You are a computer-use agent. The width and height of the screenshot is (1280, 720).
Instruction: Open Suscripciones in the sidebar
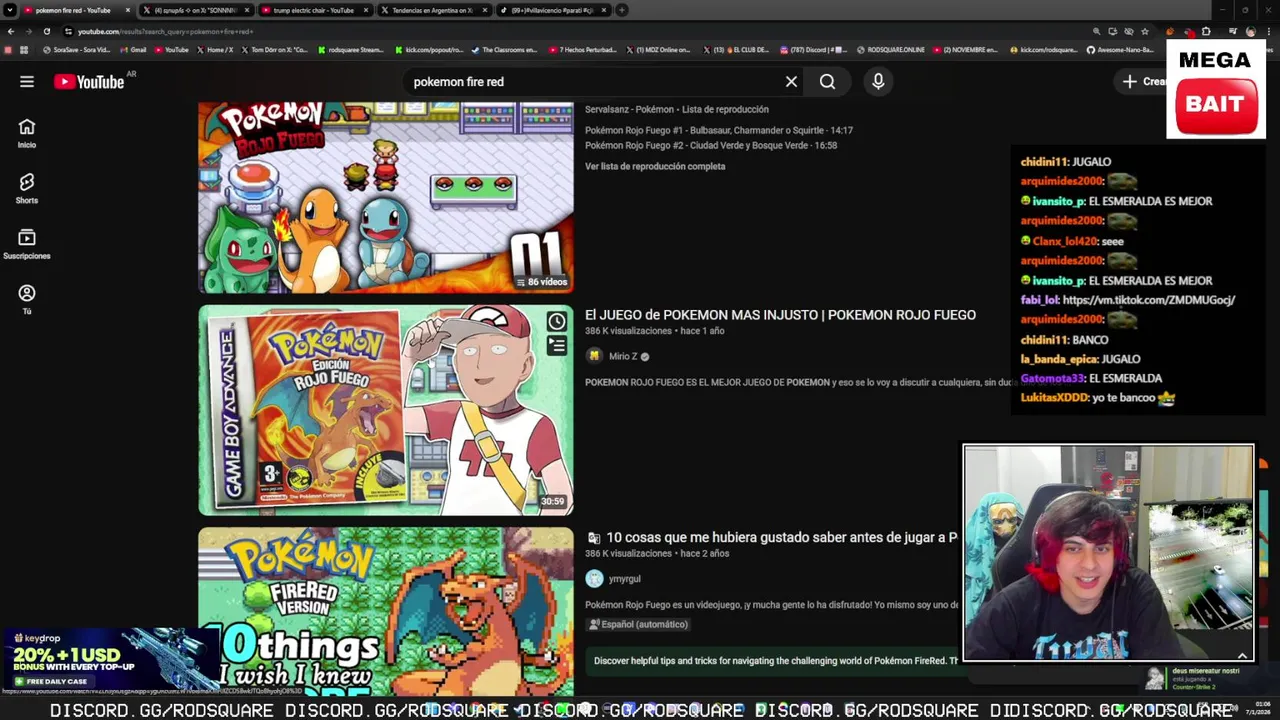27,244
